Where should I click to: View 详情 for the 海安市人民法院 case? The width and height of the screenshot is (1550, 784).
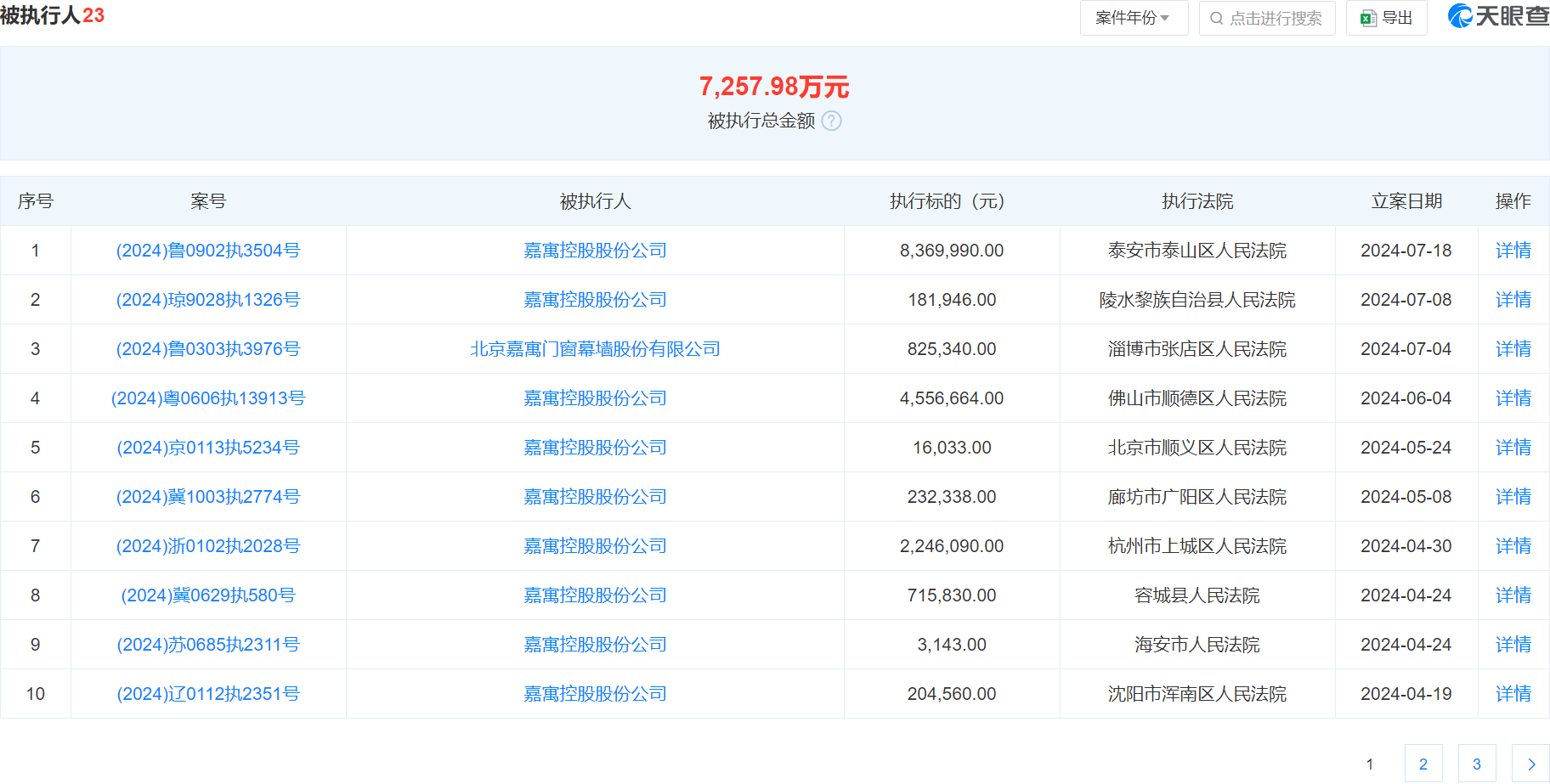[1513, 645]
